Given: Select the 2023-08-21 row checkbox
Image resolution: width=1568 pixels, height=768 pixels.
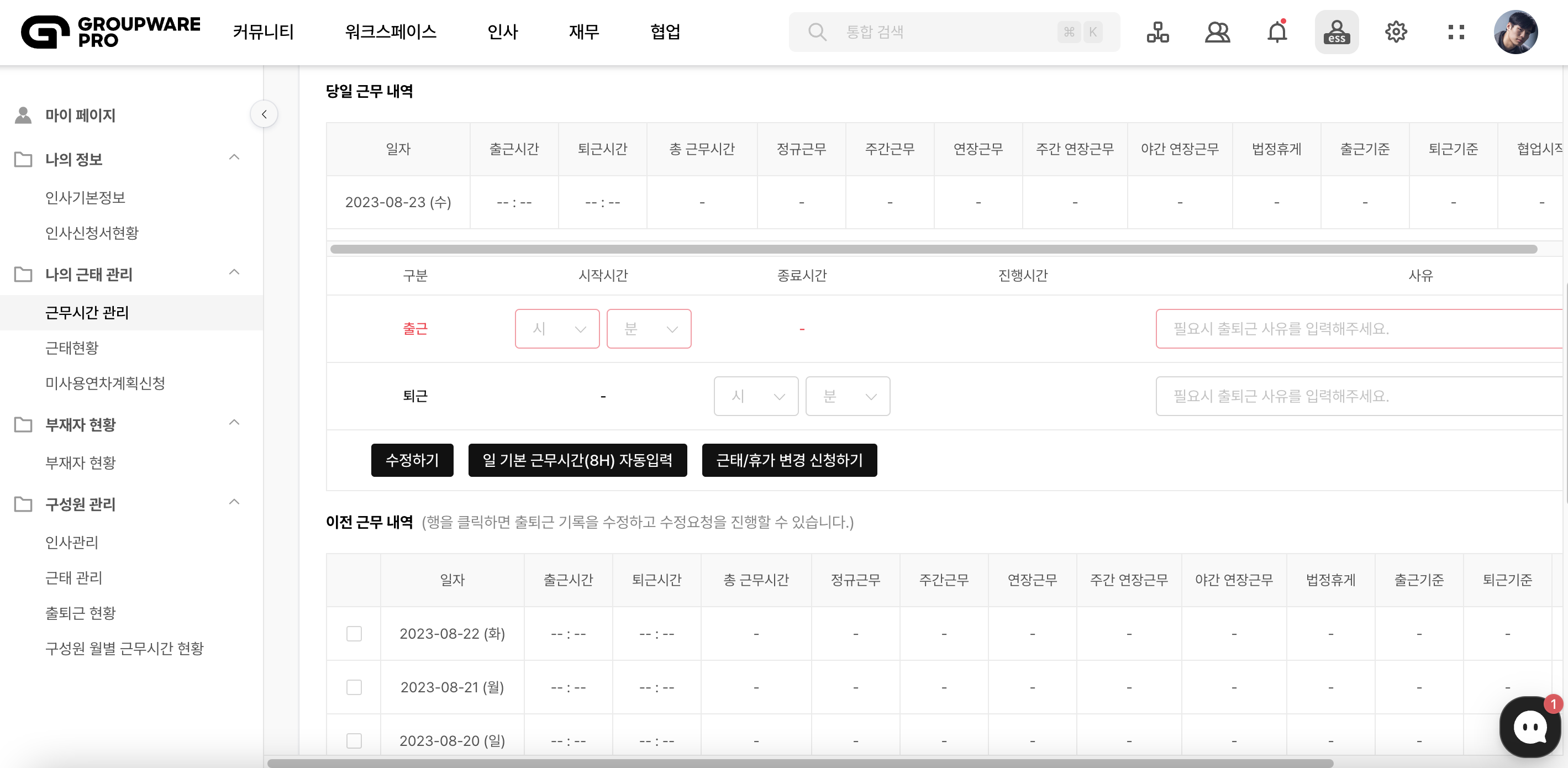Looking at the screenshot, I should [354, 687].
